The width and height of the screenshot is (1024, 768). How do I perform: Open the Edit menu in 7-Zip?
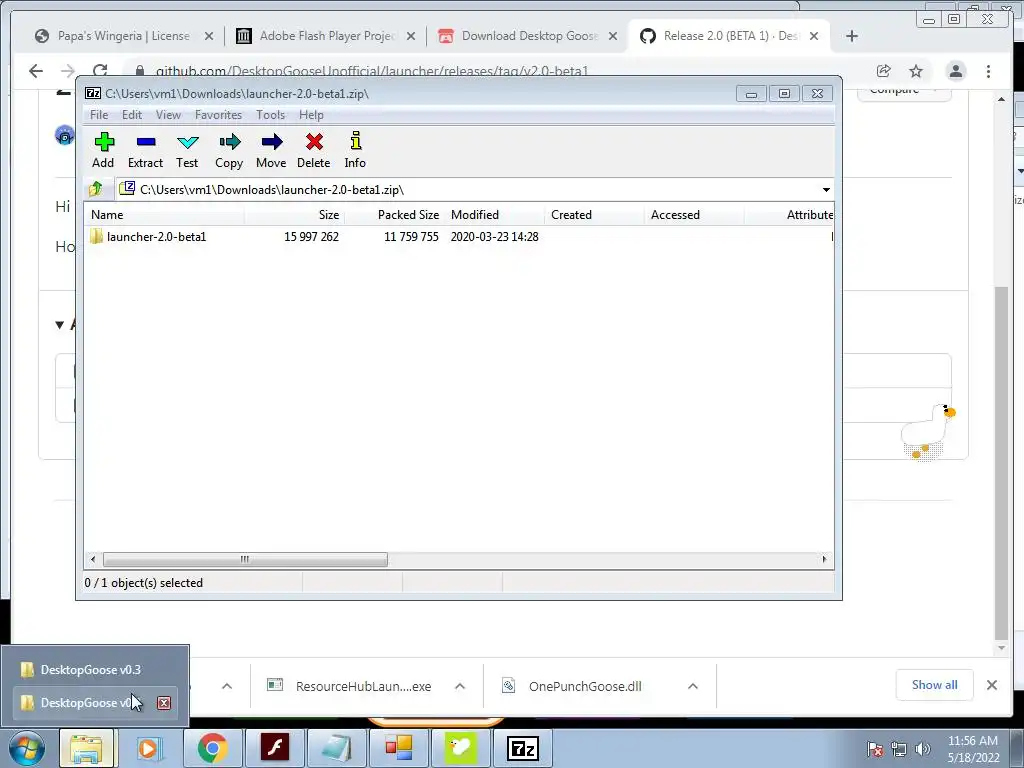(132, 115)
